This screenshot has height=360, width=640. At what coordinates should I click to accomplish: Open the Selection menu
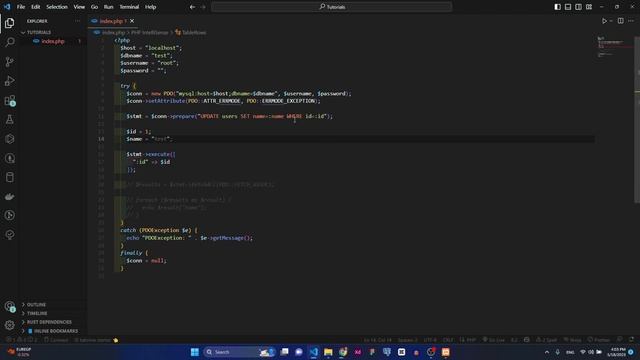click(x=57, y=7)
